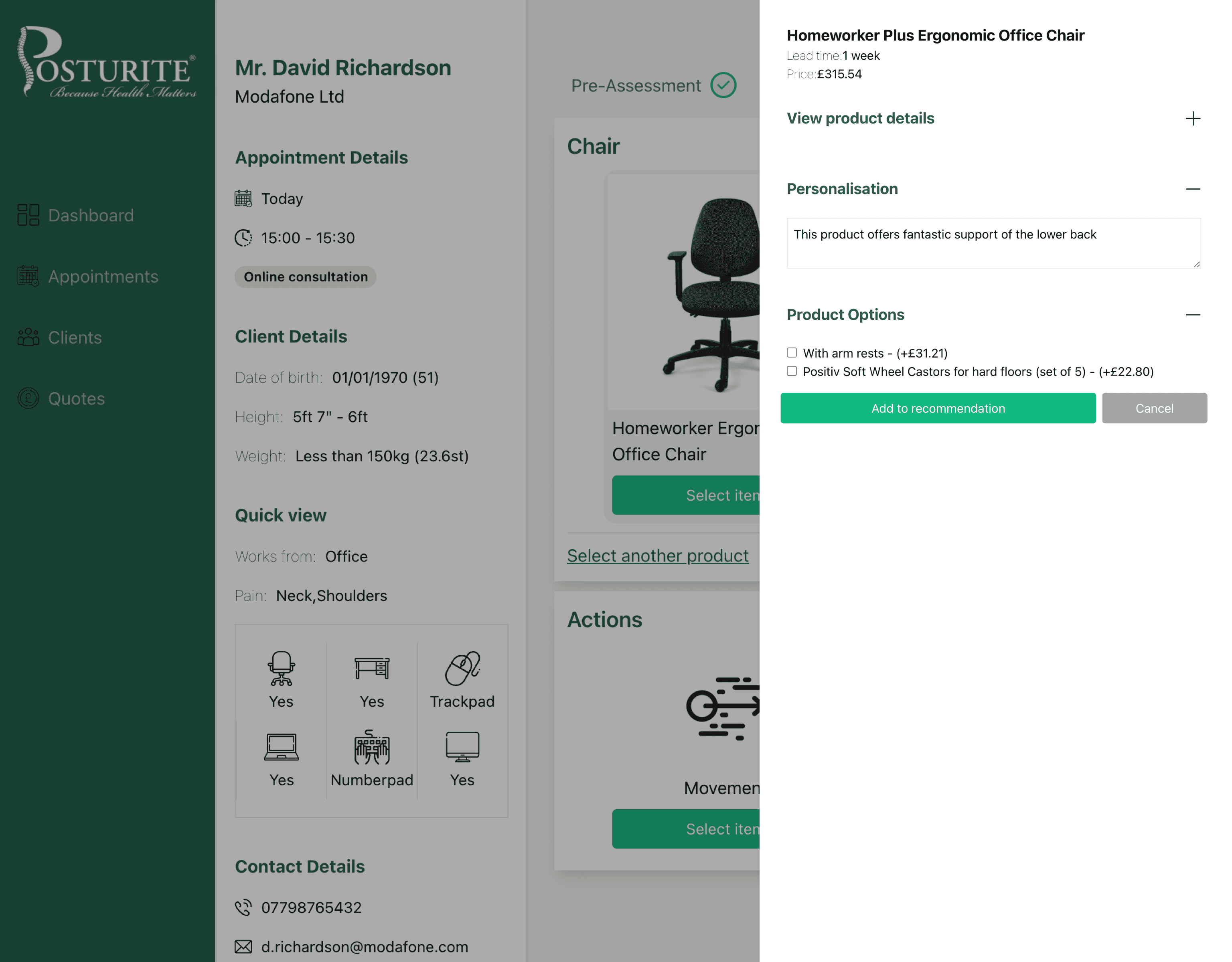Select the Appointments menu entry
Viewport: 1232px width, 962px height.
[103, 276]
